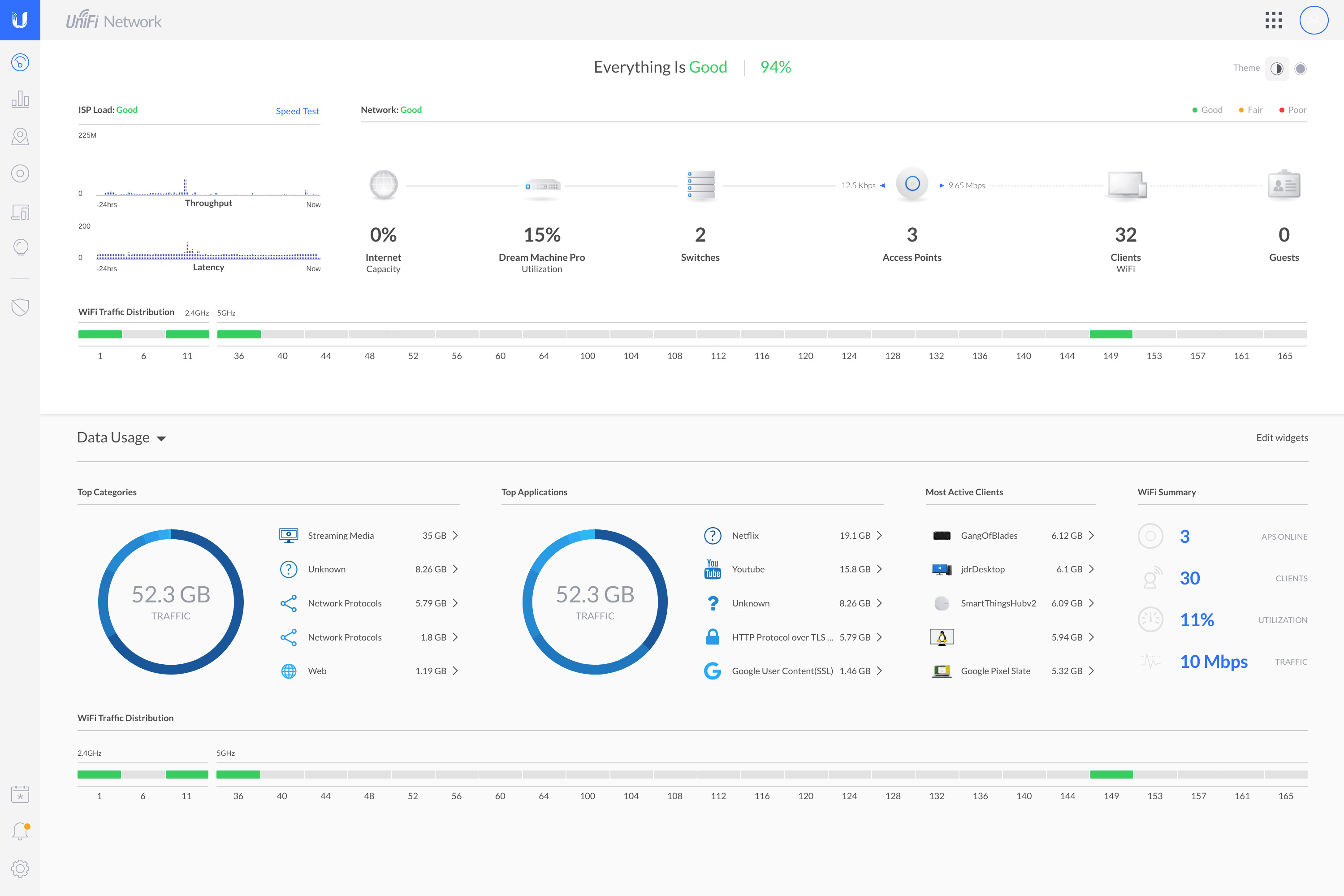Click the Speed Test link
Viewport: 1344px width, 896px height.
[x=297, y=111]
